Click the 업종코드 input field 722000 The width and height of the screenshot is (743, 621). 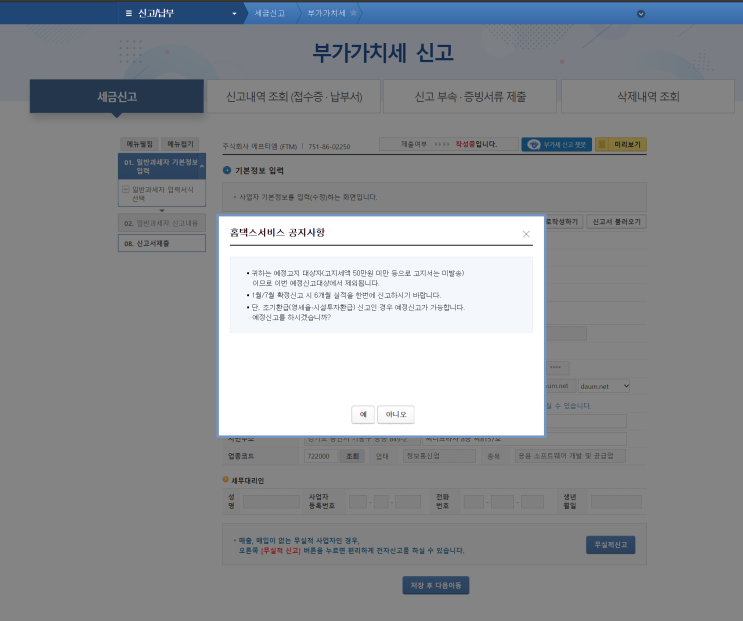tap(321, 456)
